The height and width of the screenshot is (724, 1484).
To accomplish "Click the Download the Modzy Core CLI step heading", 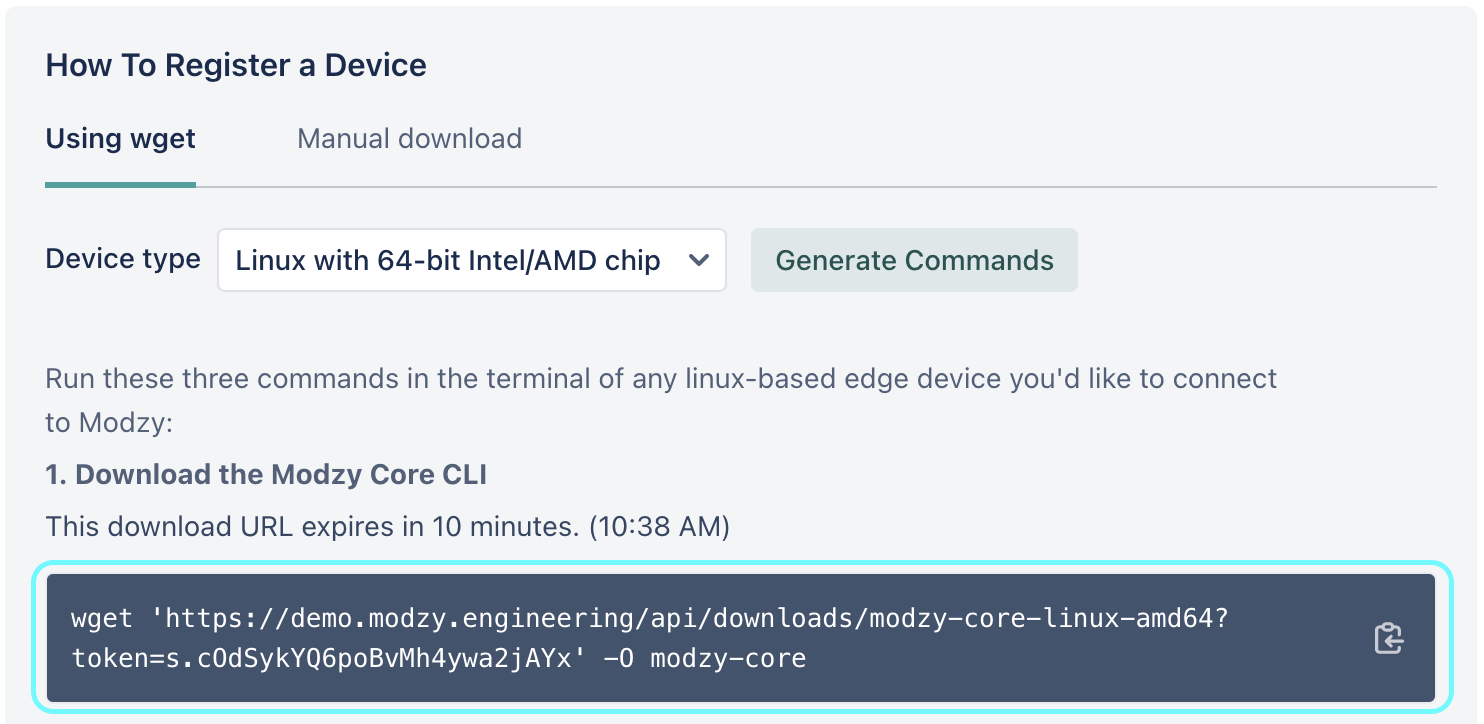I will (266, 474).
